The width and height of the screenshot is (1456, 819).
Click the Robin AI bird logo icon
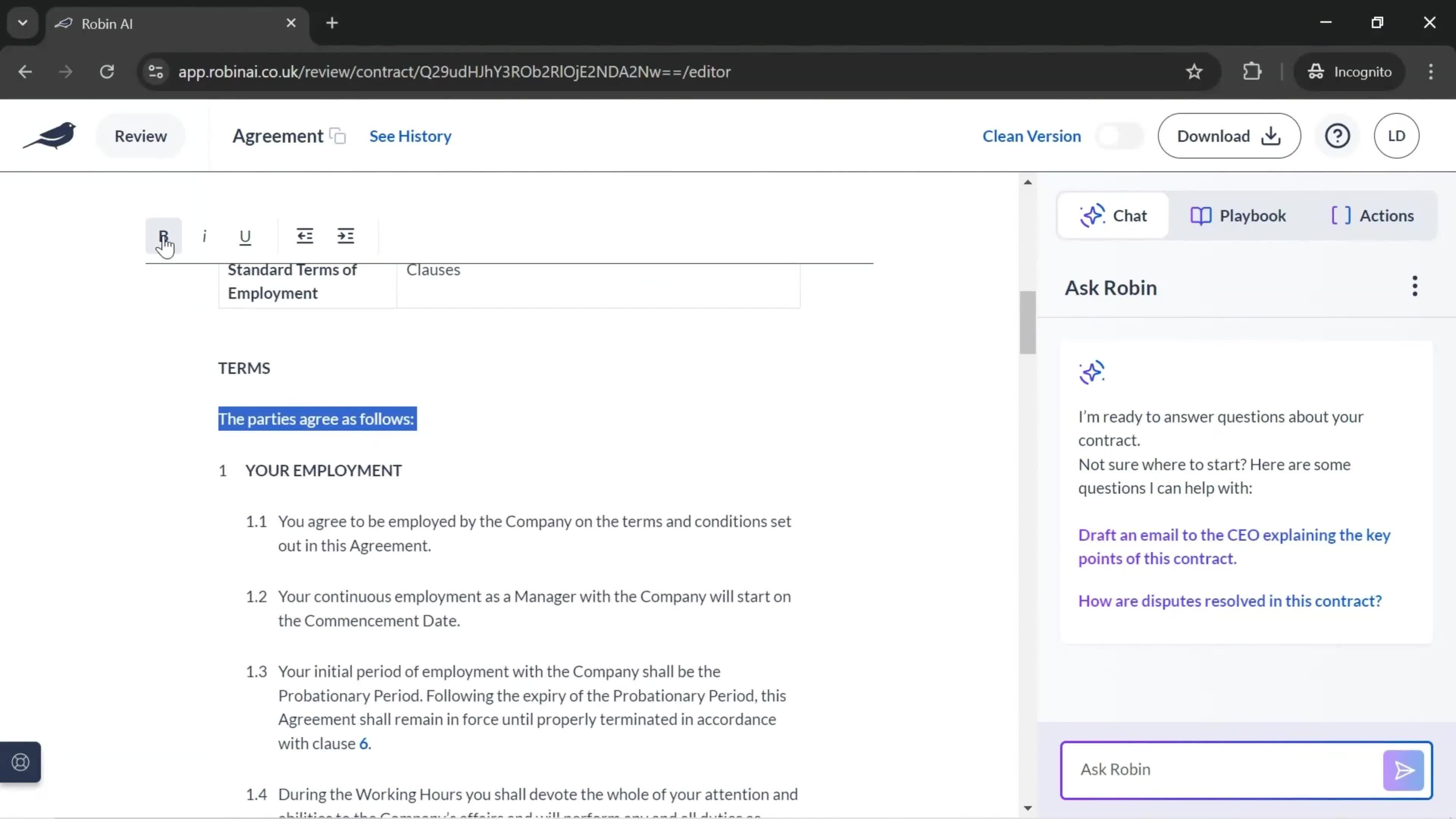tap(50, 135)
